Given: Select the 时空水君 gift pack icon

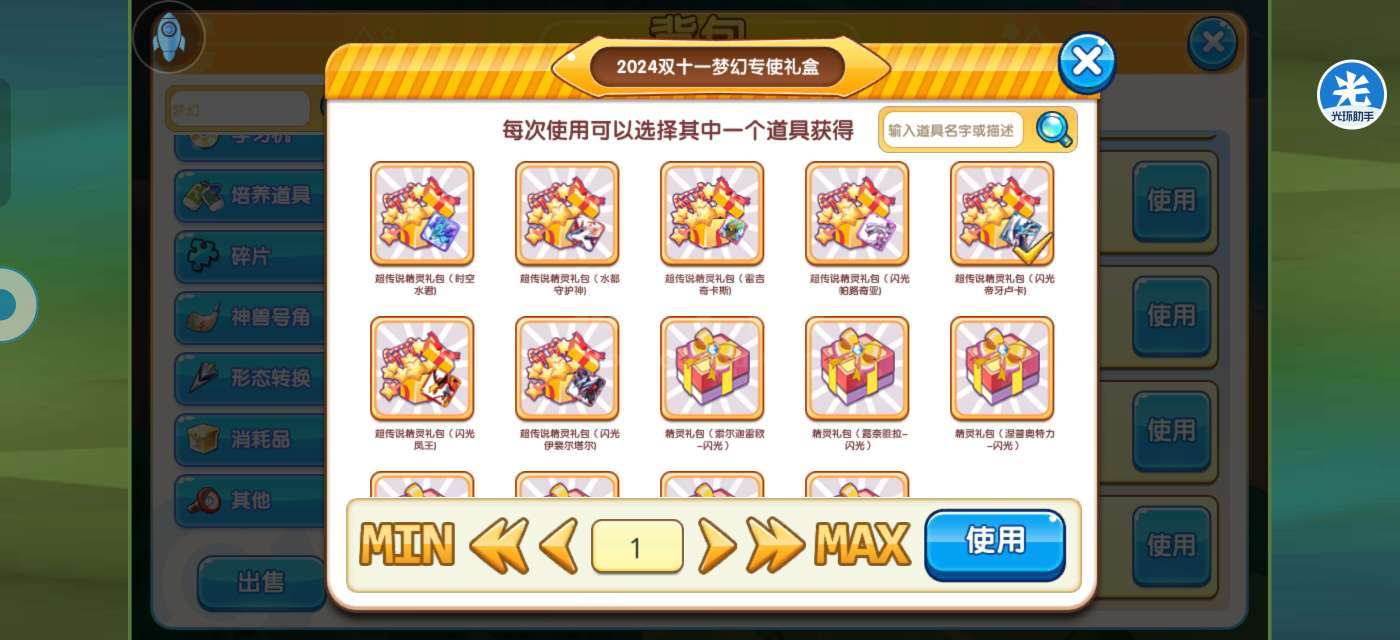Looking at the screenshot, I should coord(422,214).
